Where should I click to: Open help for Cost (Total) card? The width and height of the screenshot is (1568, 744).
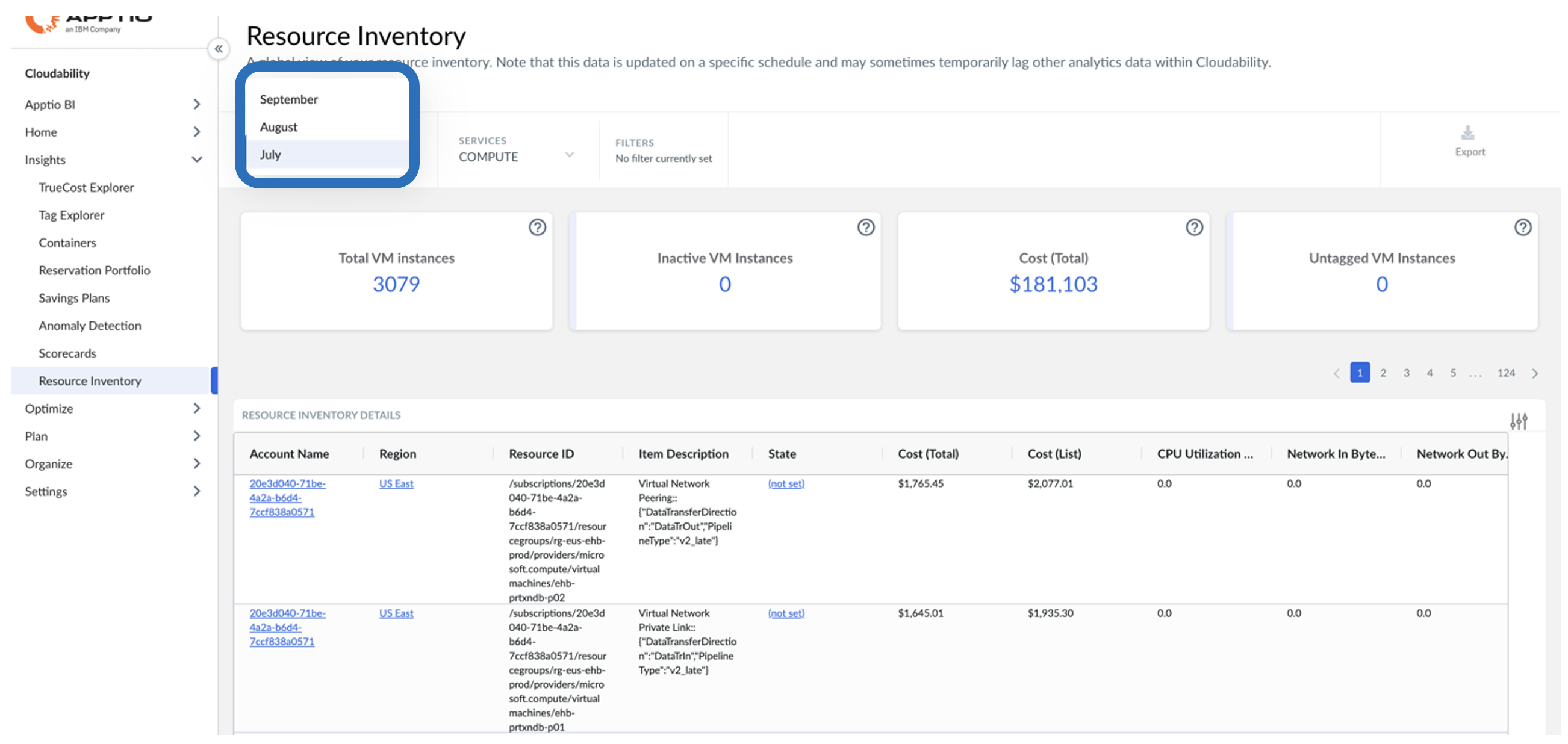click(x=1194, y=228)
